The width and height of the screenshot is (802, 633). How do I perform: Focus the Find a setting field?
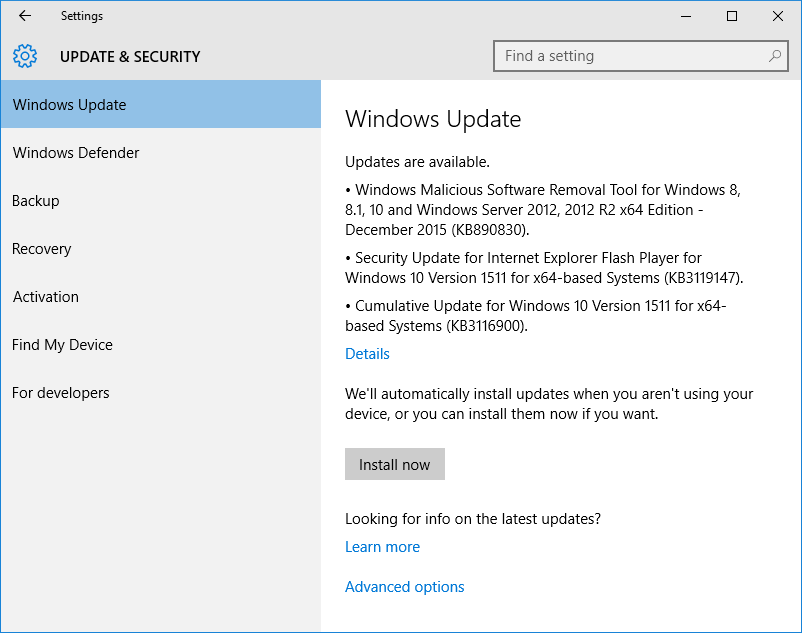tap(640, 56)
